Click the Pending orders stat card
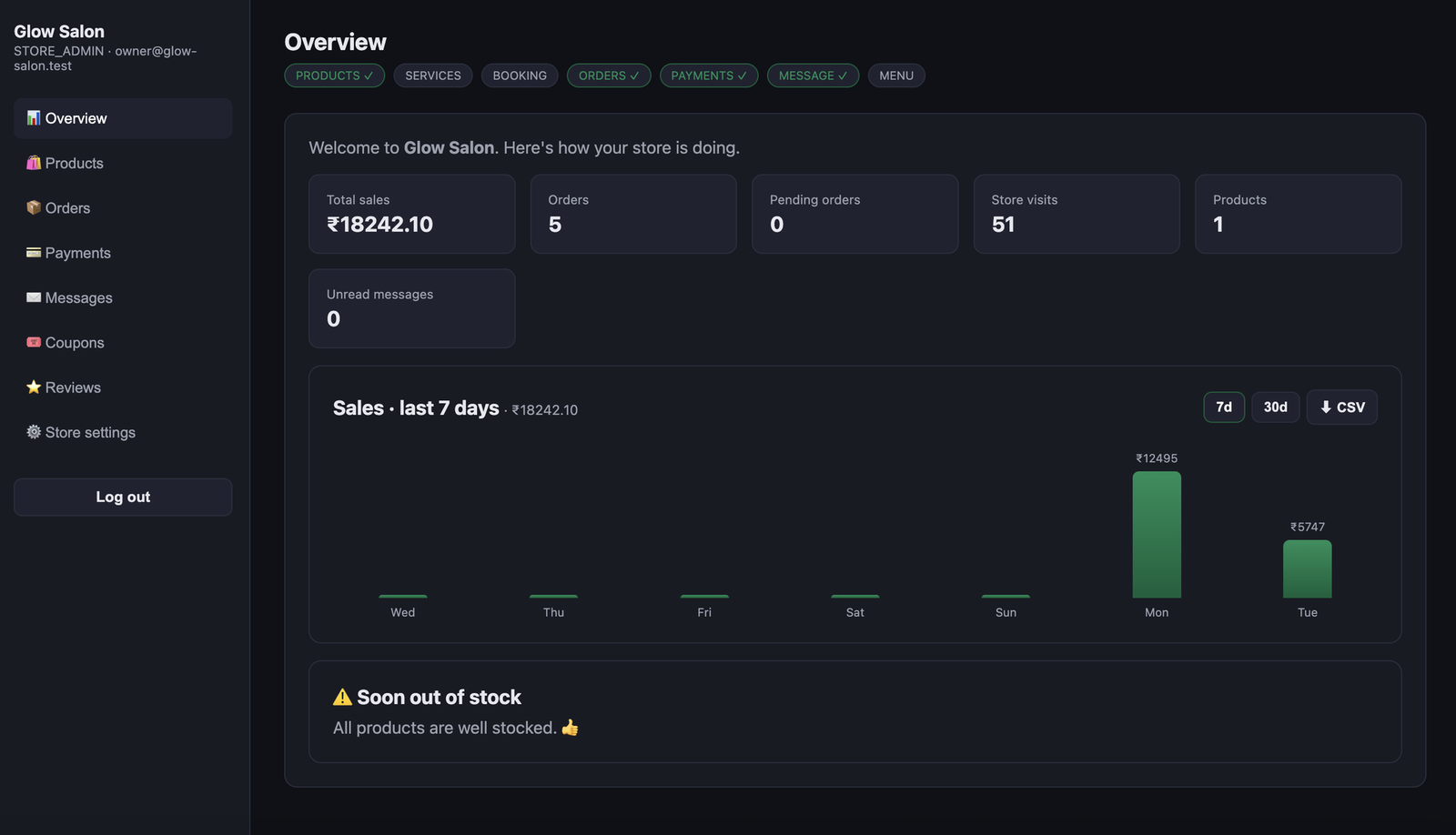Screen dimensions: 1456x835 click(x=855, y=214)
